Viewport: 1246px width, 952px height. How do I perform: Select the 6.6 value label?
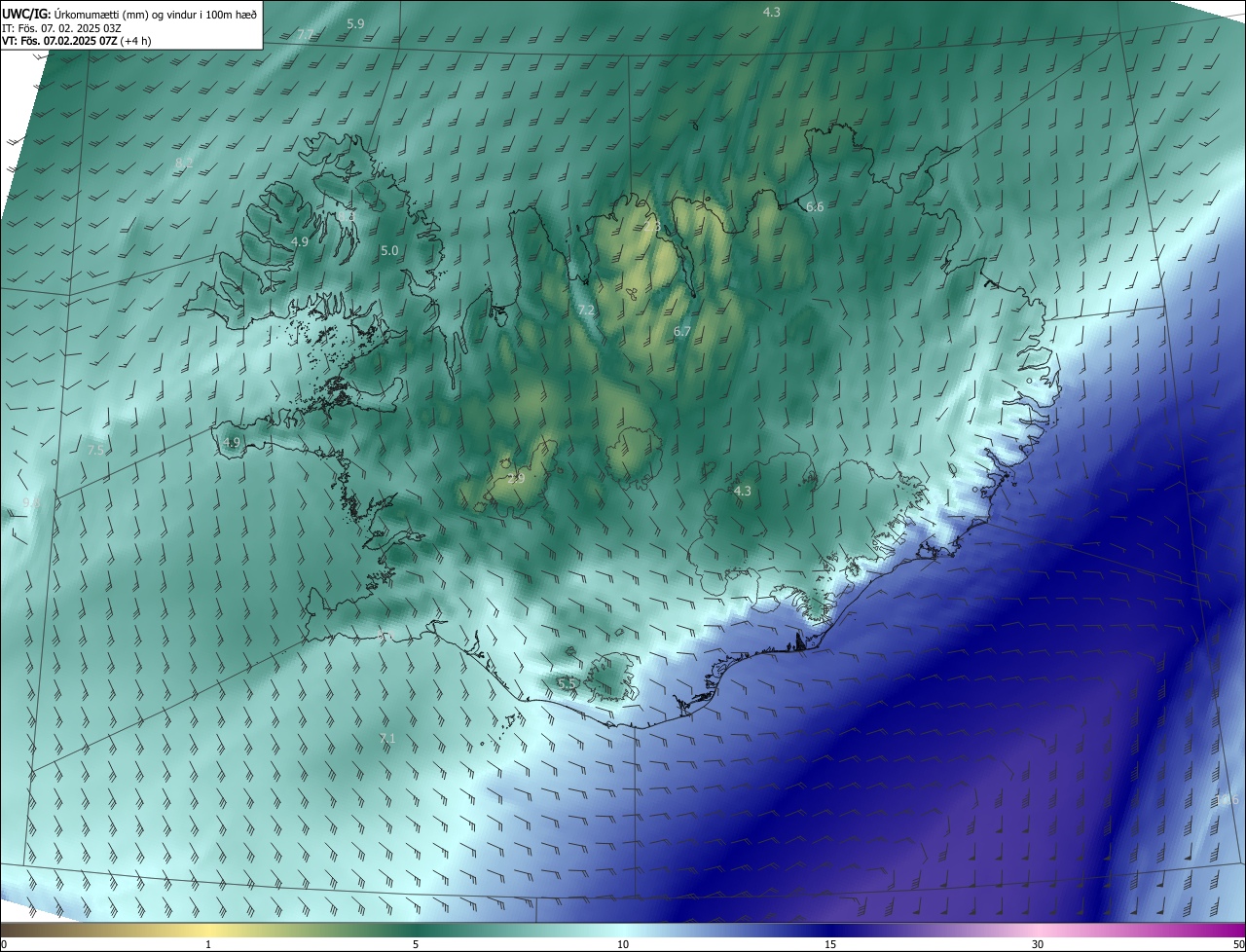click(x=815, y=207)
